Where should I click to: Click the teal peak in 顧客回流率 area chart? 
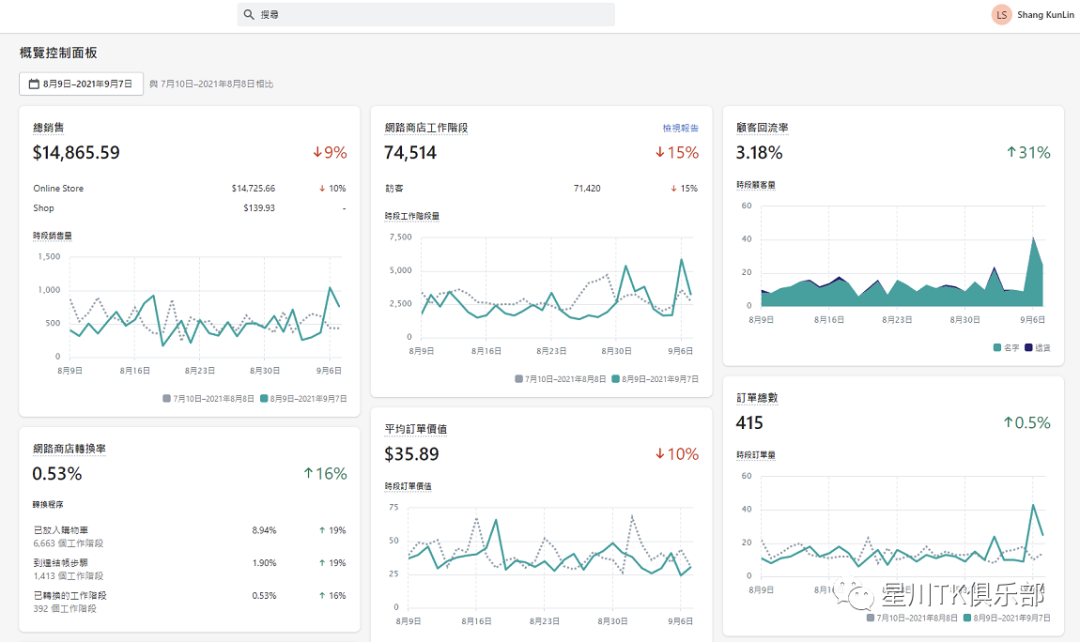tap(1033, 240)
